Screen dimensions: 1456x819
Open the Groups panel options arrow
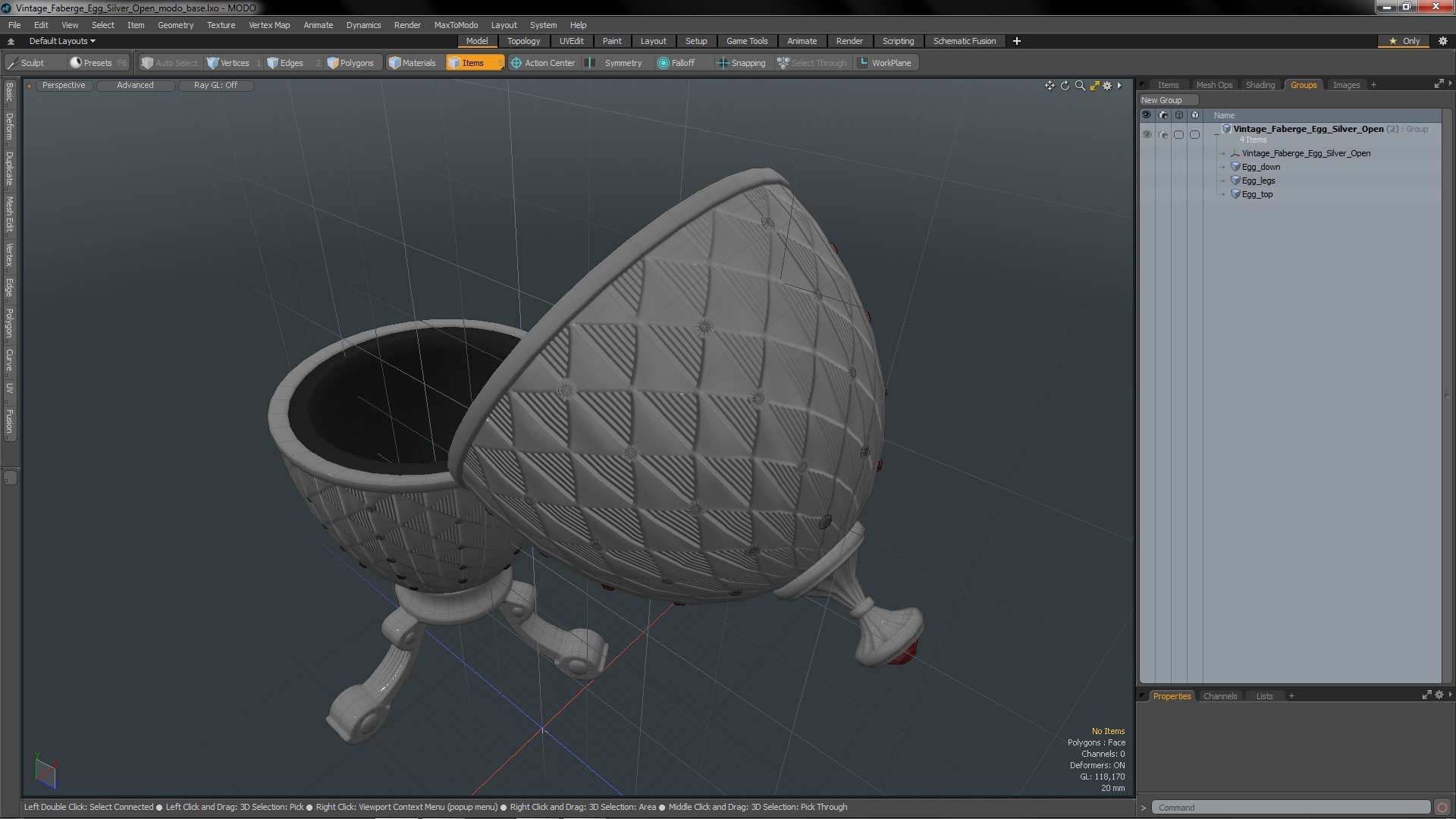[x=1451, y=83]
